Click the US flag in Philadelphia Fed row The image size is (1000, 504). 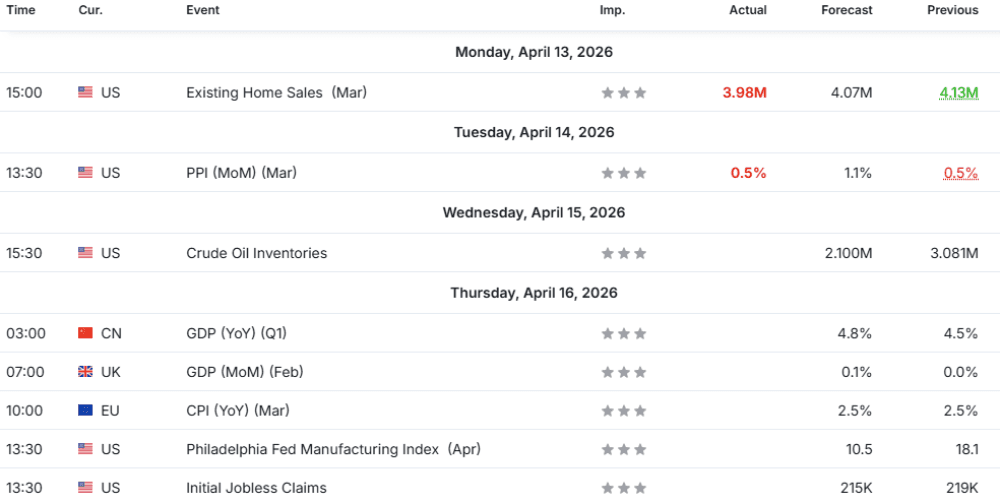coord(85,450)
